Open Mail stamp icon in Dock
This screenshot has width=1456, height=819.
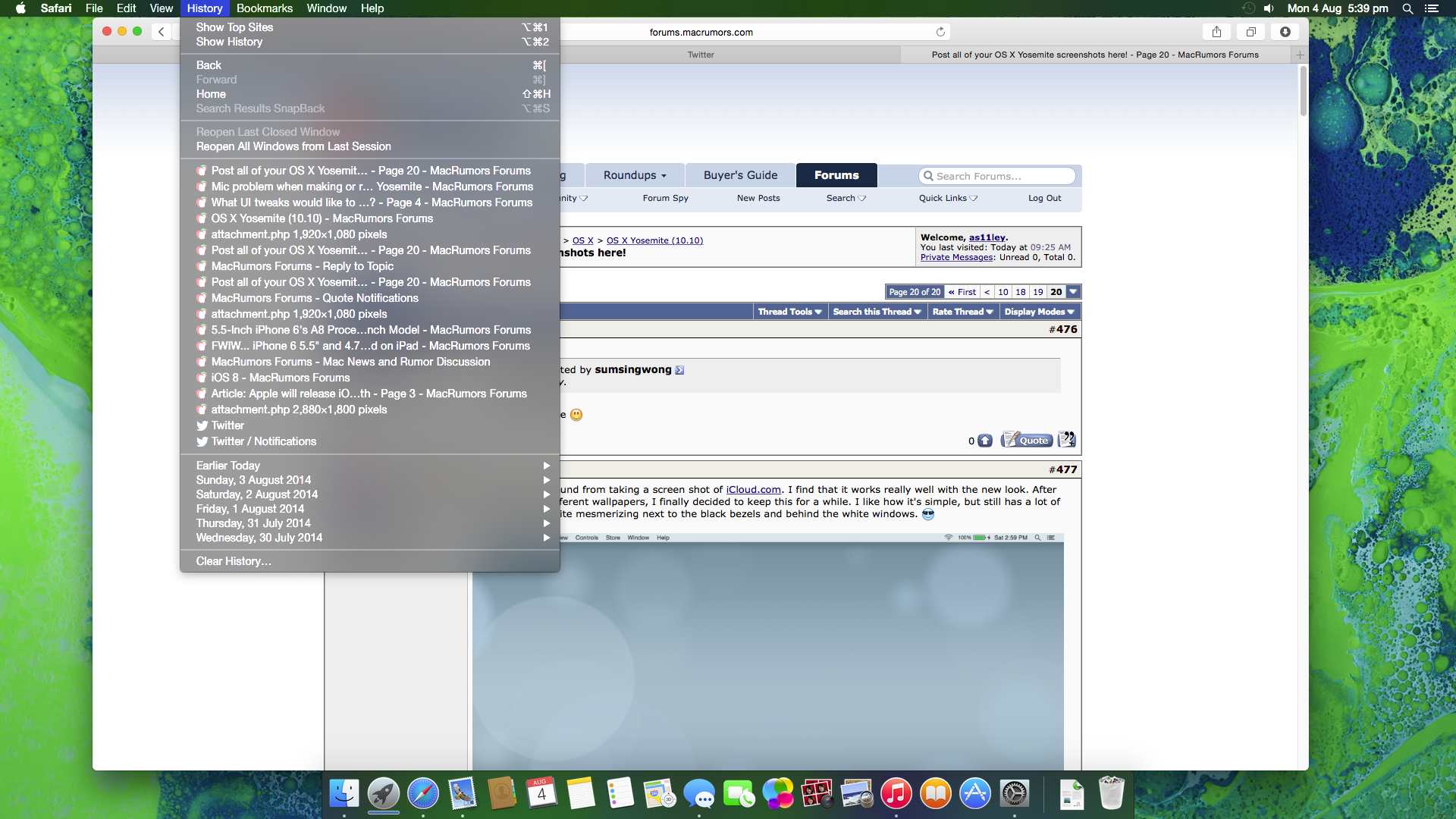[x=463, y=794]
